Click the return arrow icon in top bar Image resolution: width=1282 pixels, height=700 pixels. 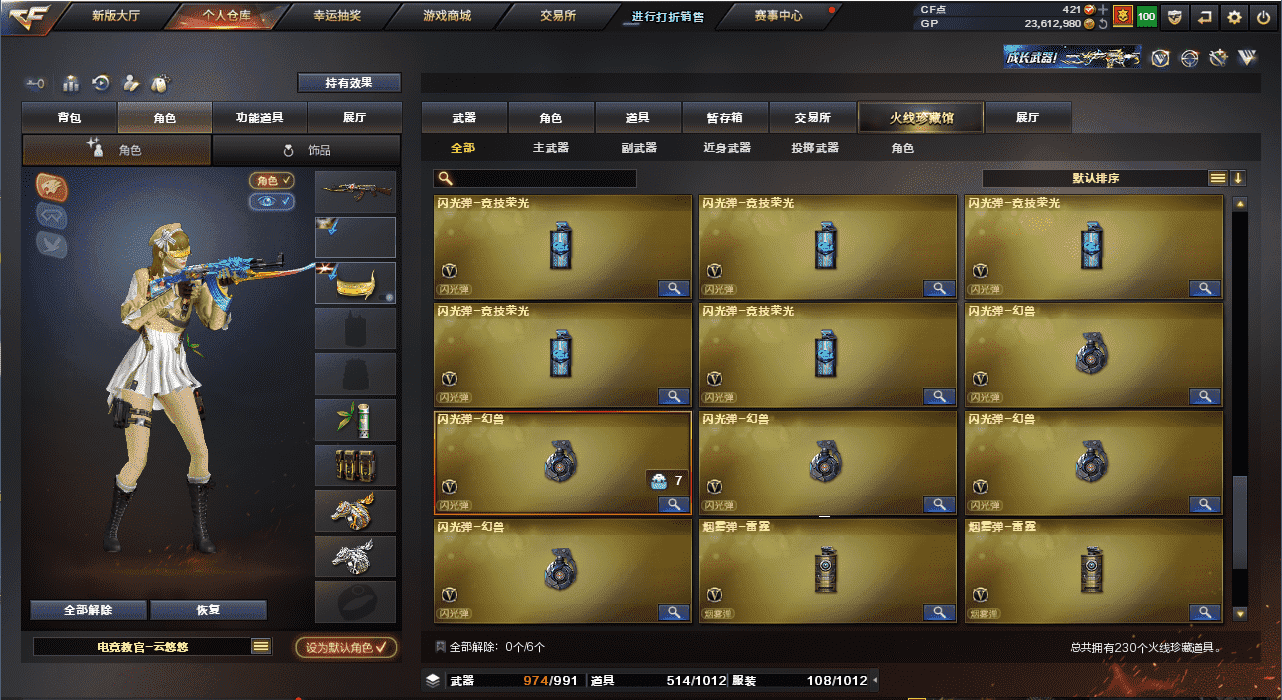pos(1205,16)
